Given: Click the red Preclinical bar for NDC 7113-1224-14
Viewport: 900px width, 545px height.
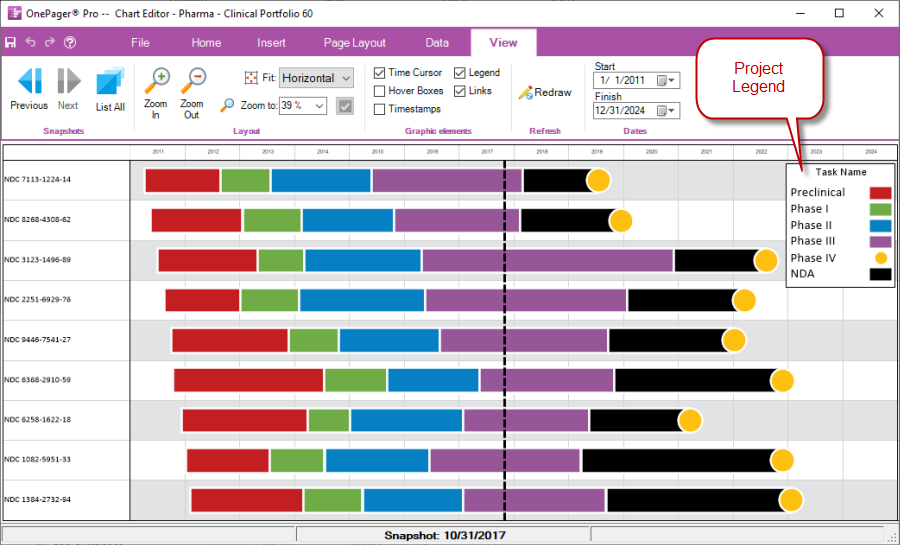Looking at the screenshot, I should pyautogui.click(x=183, y=181).
